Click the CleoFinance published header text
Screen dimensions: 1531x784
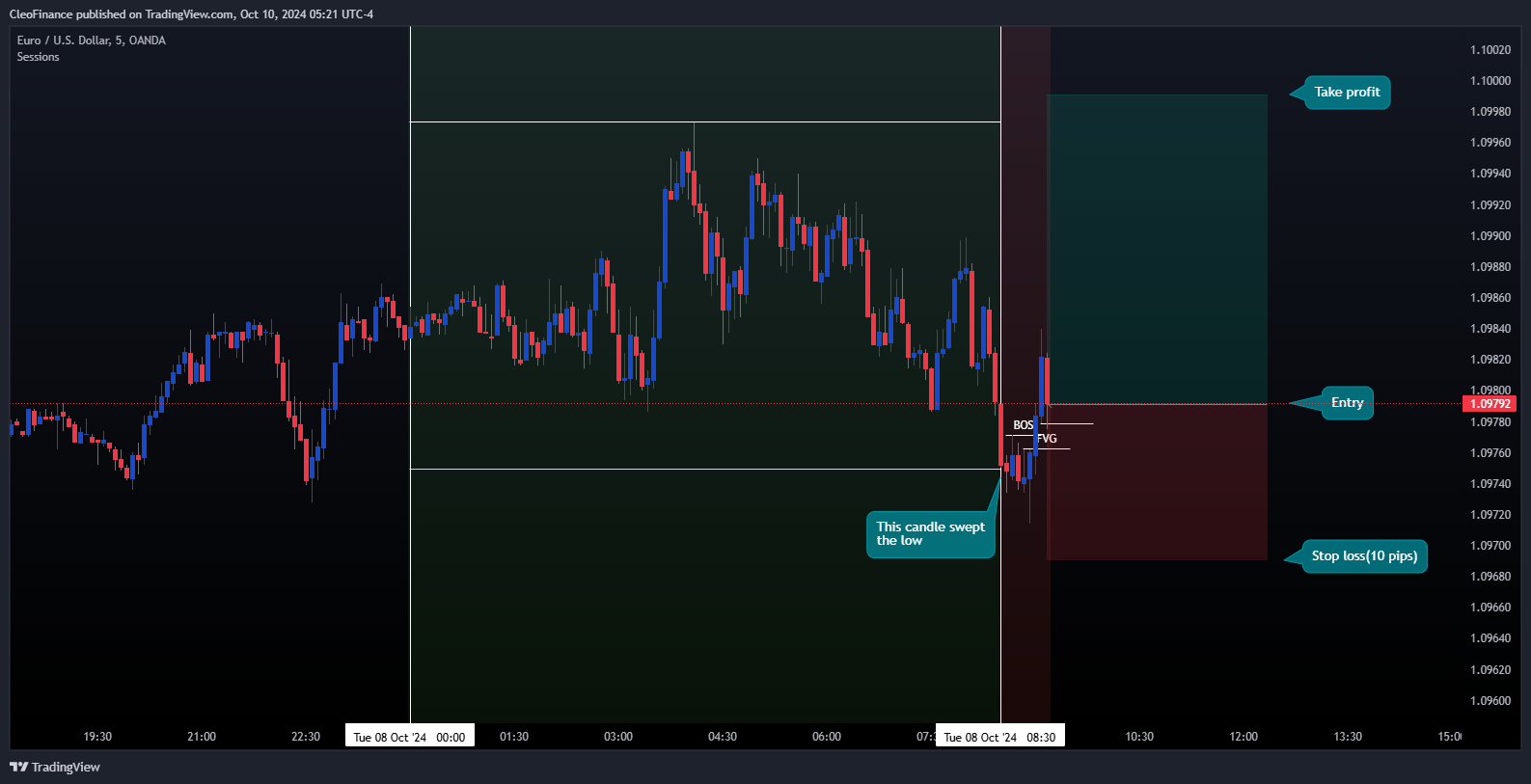click(x=191, y=14)
